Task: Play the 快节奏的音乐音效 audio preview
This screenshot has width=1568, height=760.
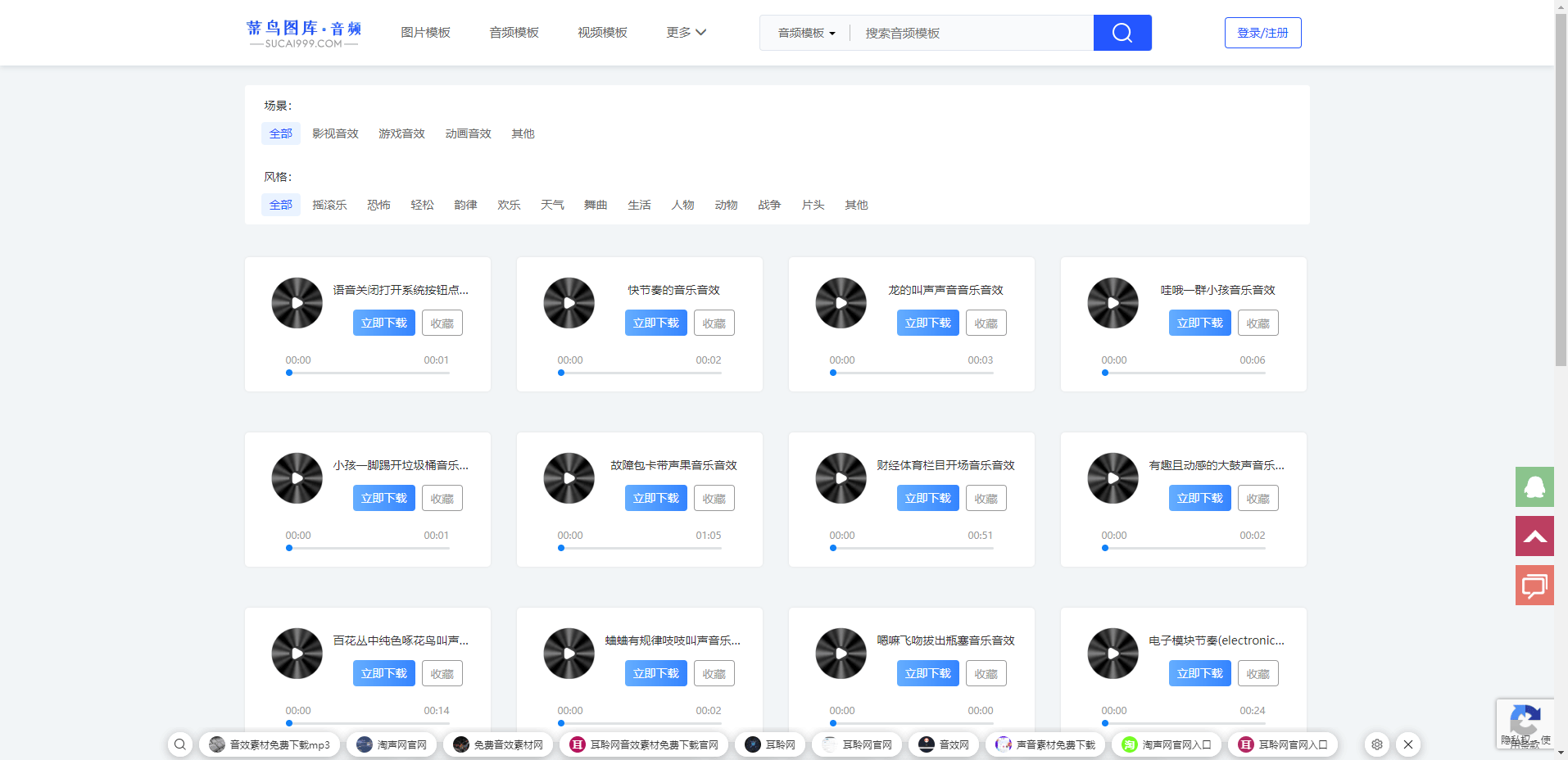Action: tap(569, 303)
